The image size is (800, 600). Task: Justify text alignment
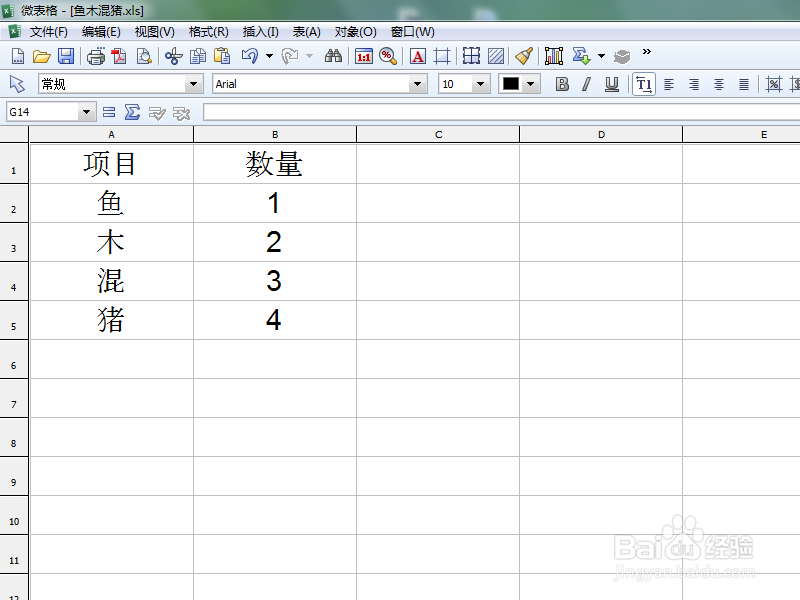click(744, 84)
